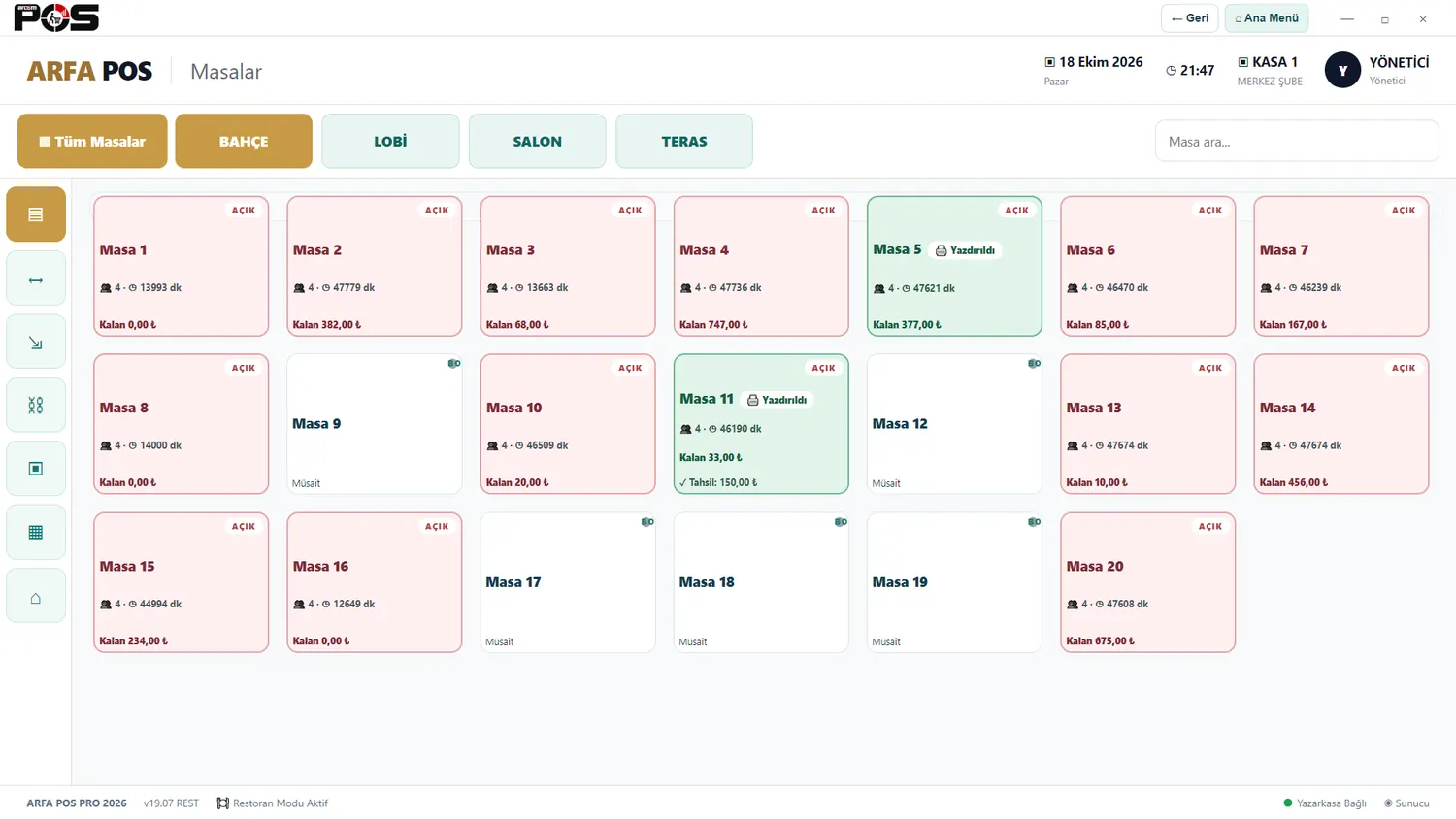Click the square-in-square sidebar icon

[36, 469]
